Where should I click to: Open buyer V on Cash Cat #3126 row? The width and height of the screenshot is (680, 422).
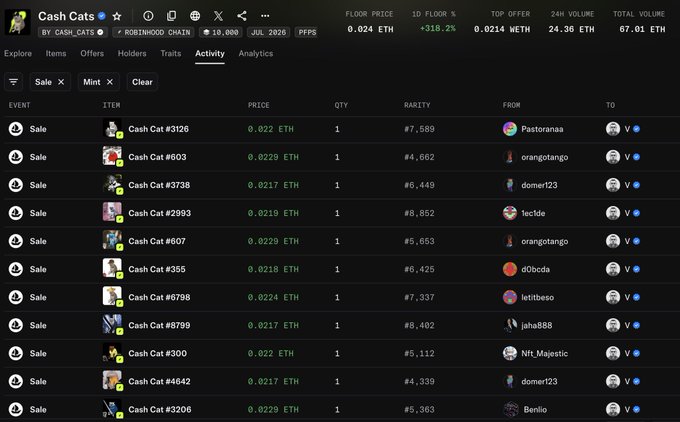pos(627,129)
